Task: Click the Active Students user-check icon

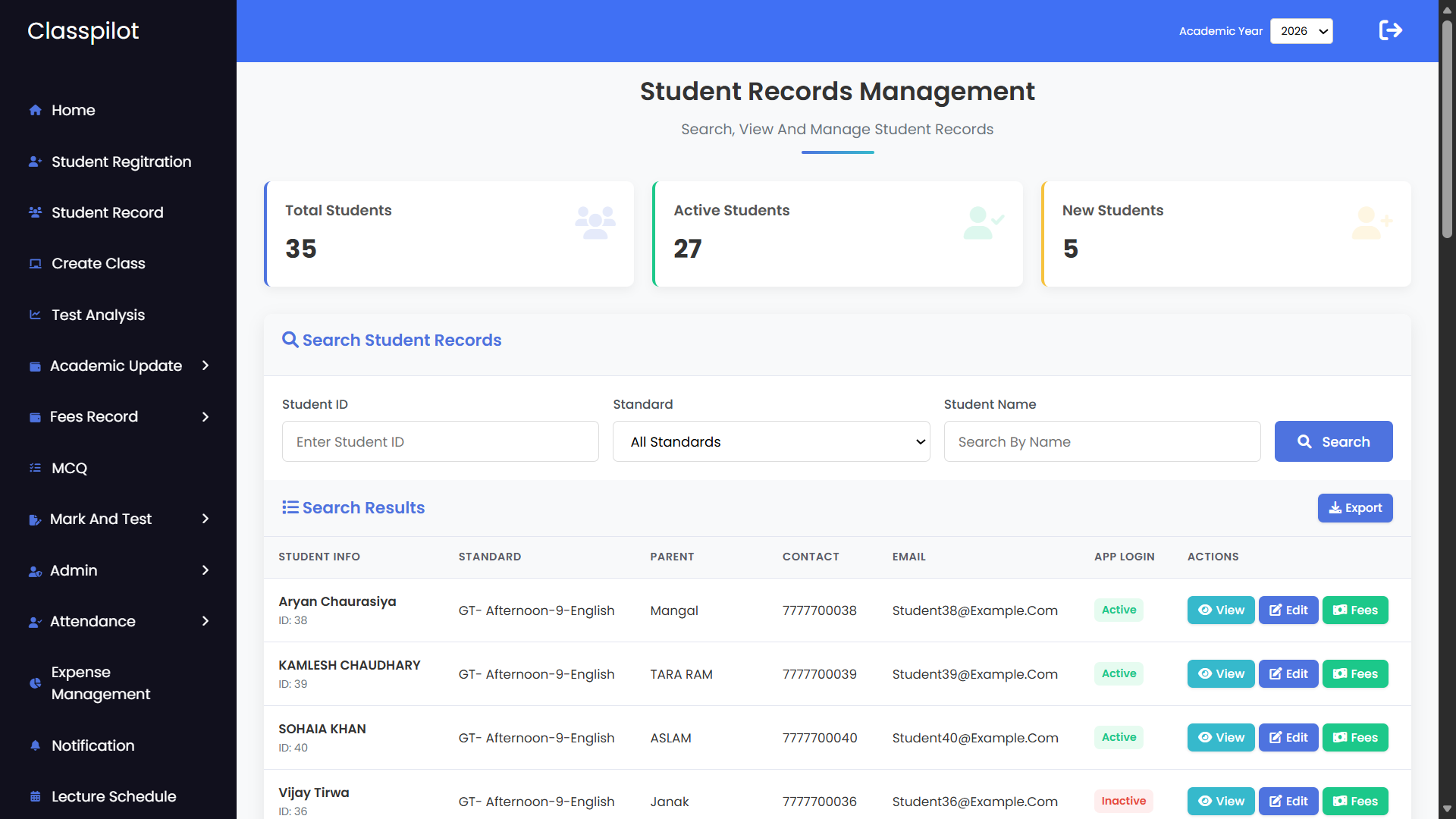Action: click(984, 223)
